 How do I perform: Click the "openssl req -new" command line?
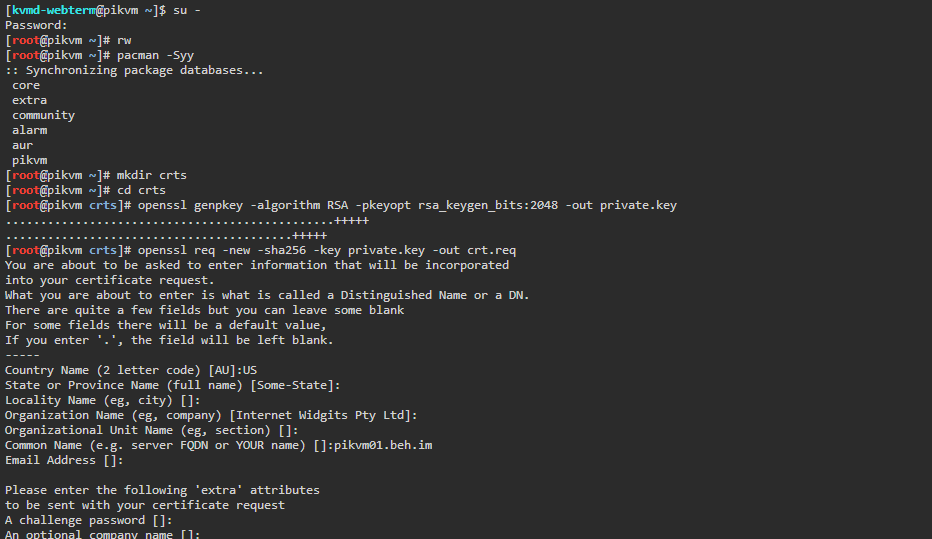(x=330, y=250)
